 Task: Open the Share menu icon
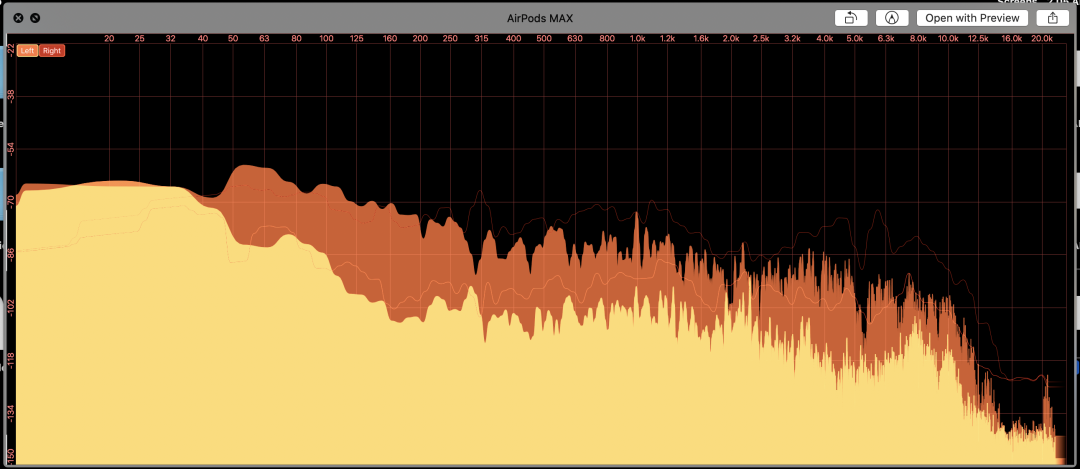[x=1052, y=18]
